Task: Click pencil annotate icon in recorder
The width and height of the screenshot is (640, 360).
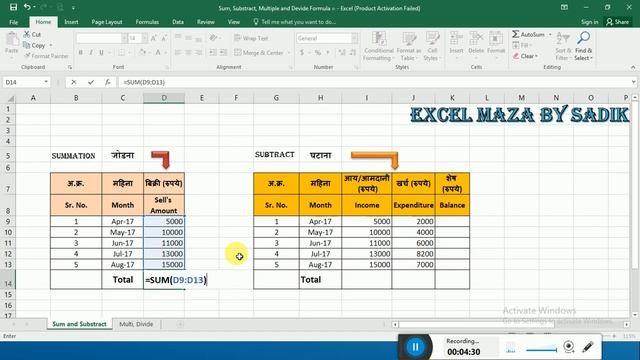Action: 588,347
